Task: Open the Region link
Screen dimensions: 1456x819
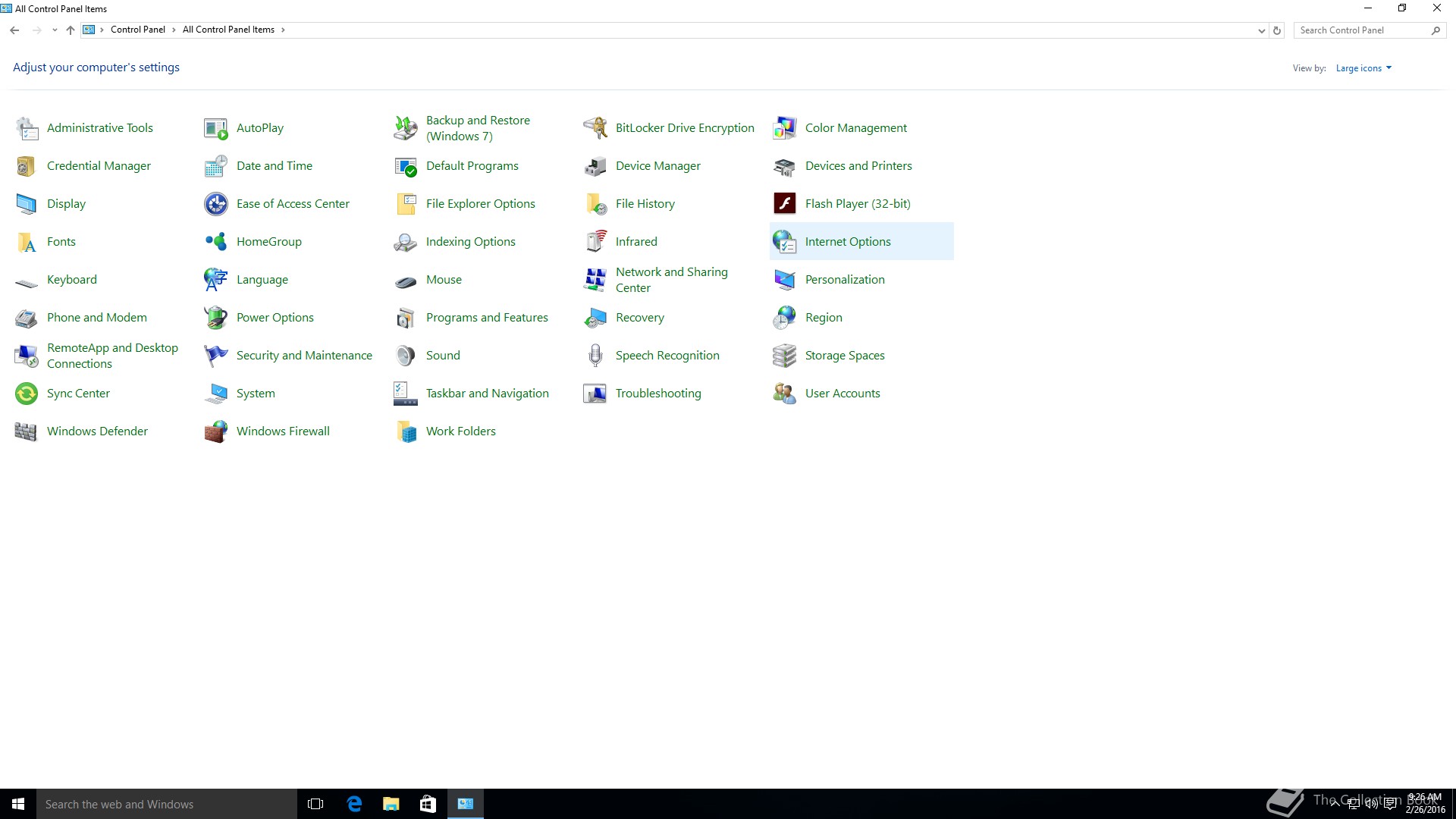Action: [x=824, y=318]
